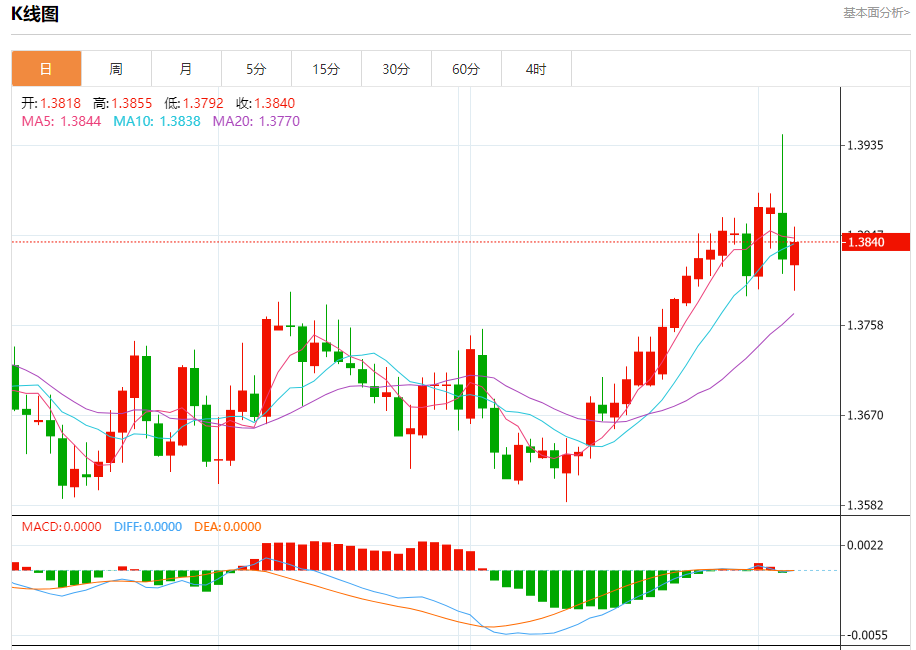Select the 60分 timeframe tab

click(467, 69)
